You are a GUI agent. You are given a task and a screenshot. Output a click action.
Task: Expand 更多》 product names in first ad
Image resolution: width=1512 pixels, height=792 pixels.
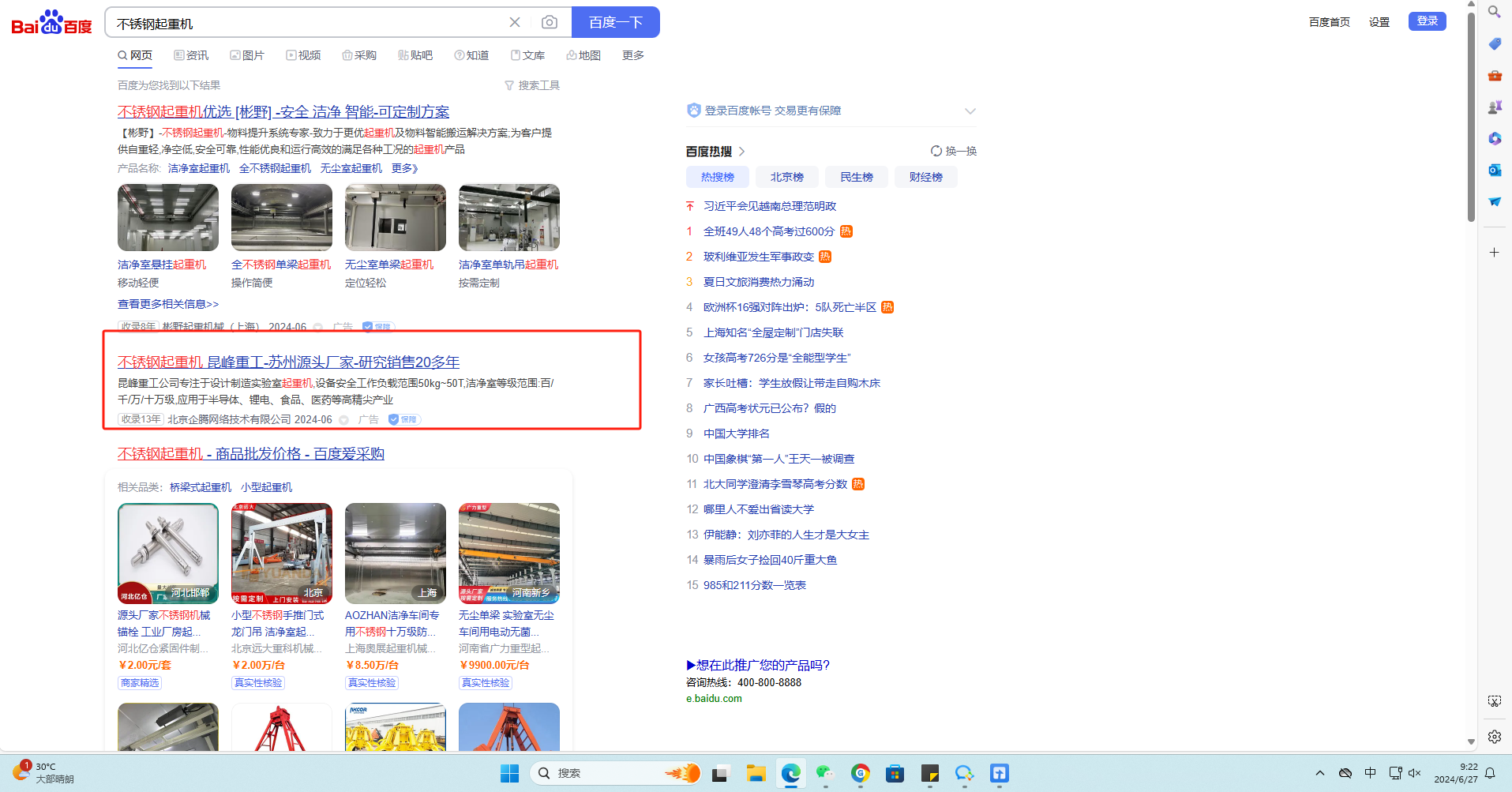click(x=405, y=168)
